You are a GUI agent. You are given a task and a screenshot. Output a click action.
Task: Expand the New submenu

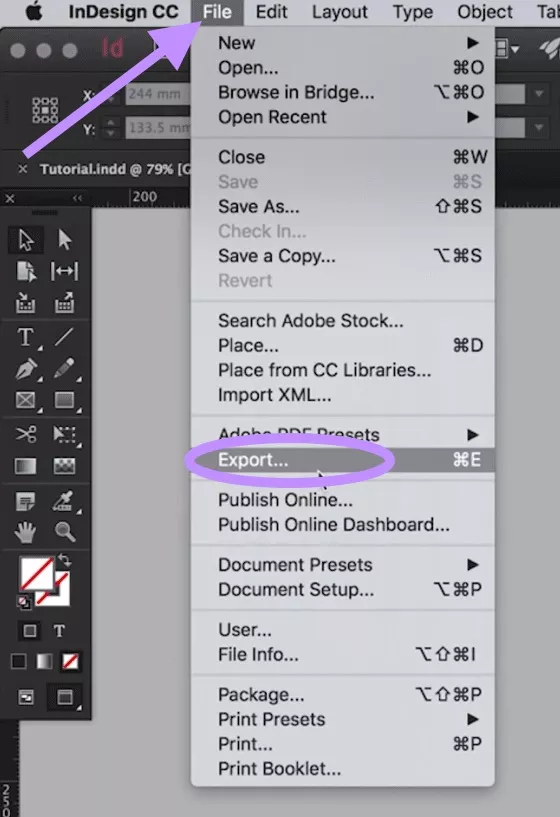point(343,43)
